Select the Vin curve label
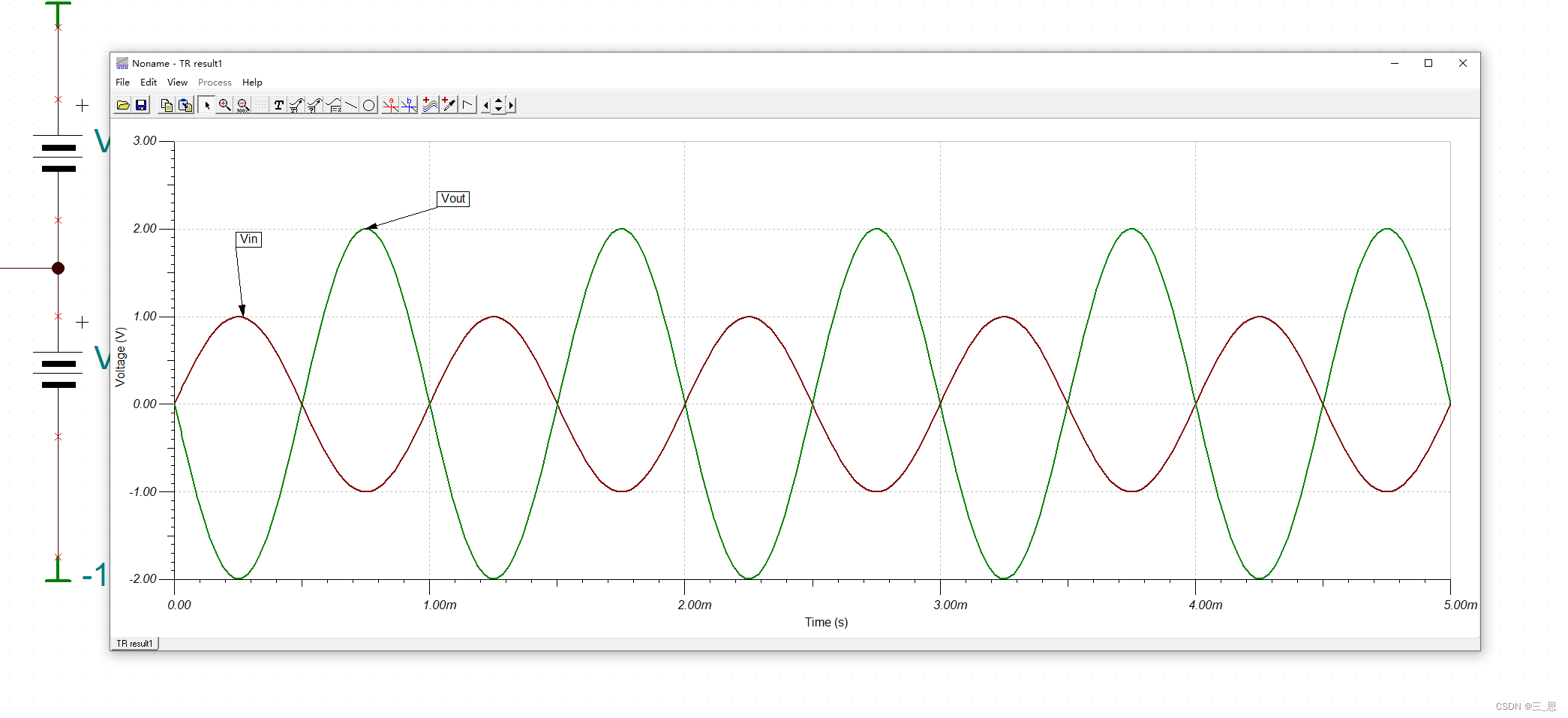1568x718 pixels. tap(249, 239)
